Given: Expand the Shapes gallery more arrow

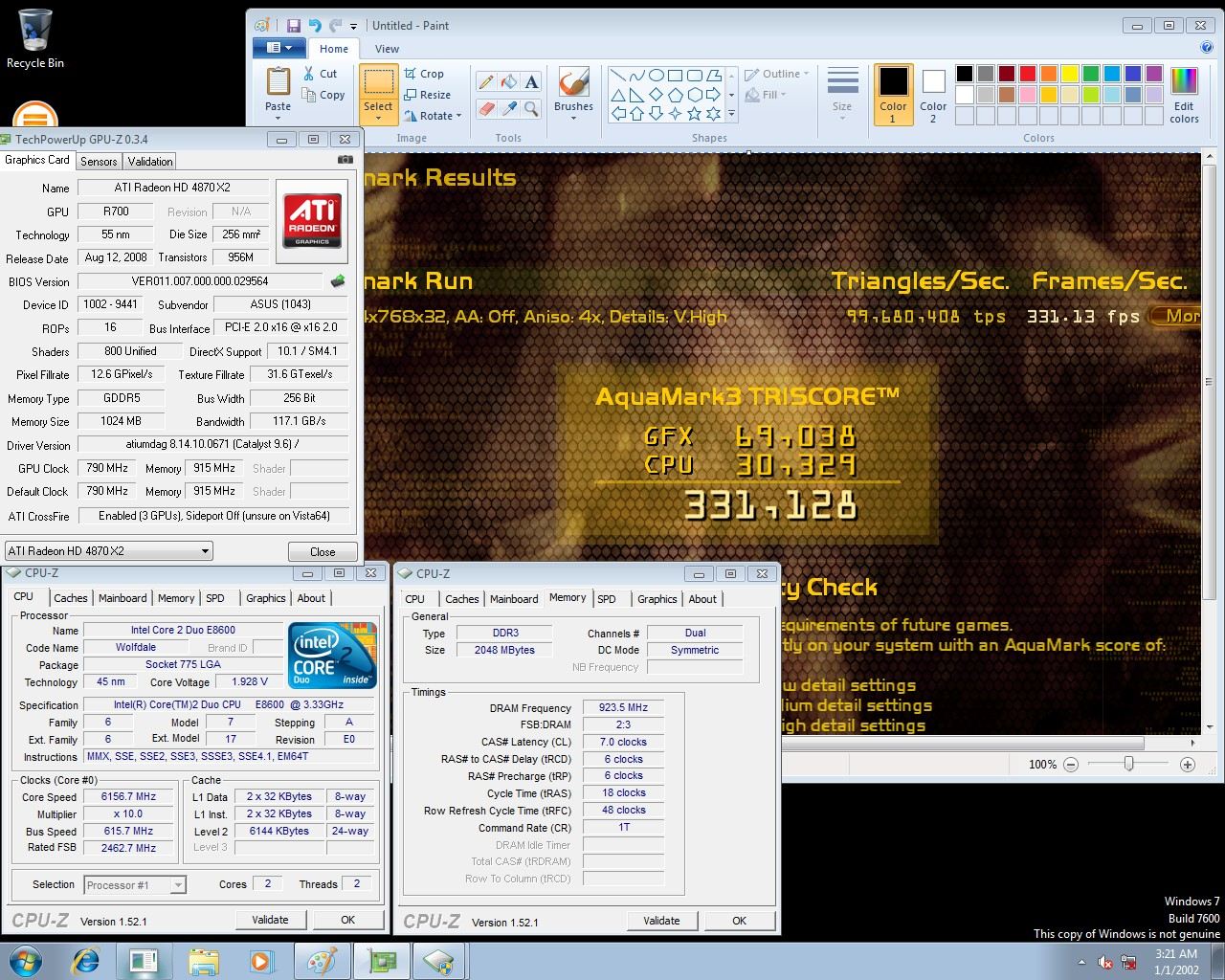Looking at the screenshot, I should 732,114.
